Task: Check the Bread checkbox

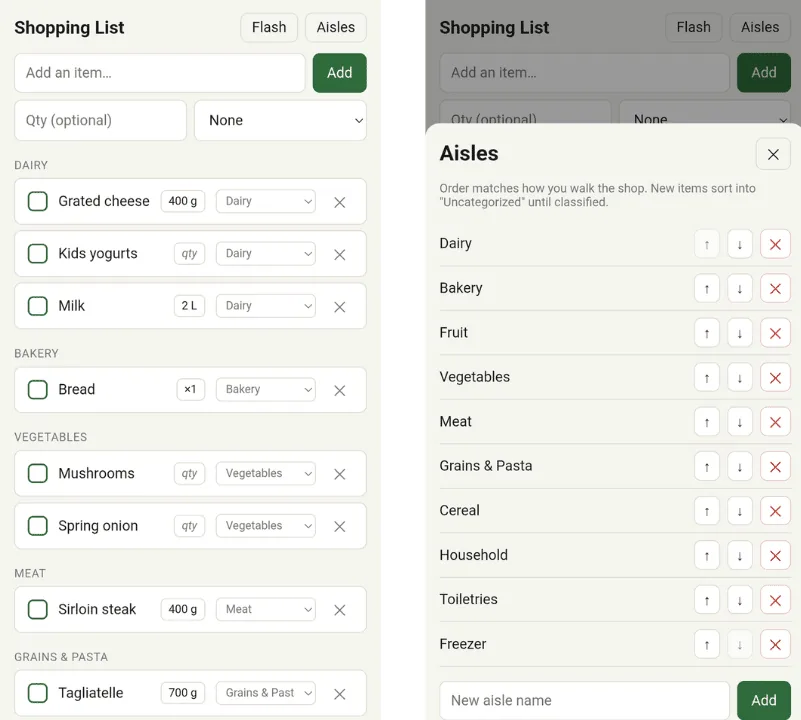Action: (38, 389)
